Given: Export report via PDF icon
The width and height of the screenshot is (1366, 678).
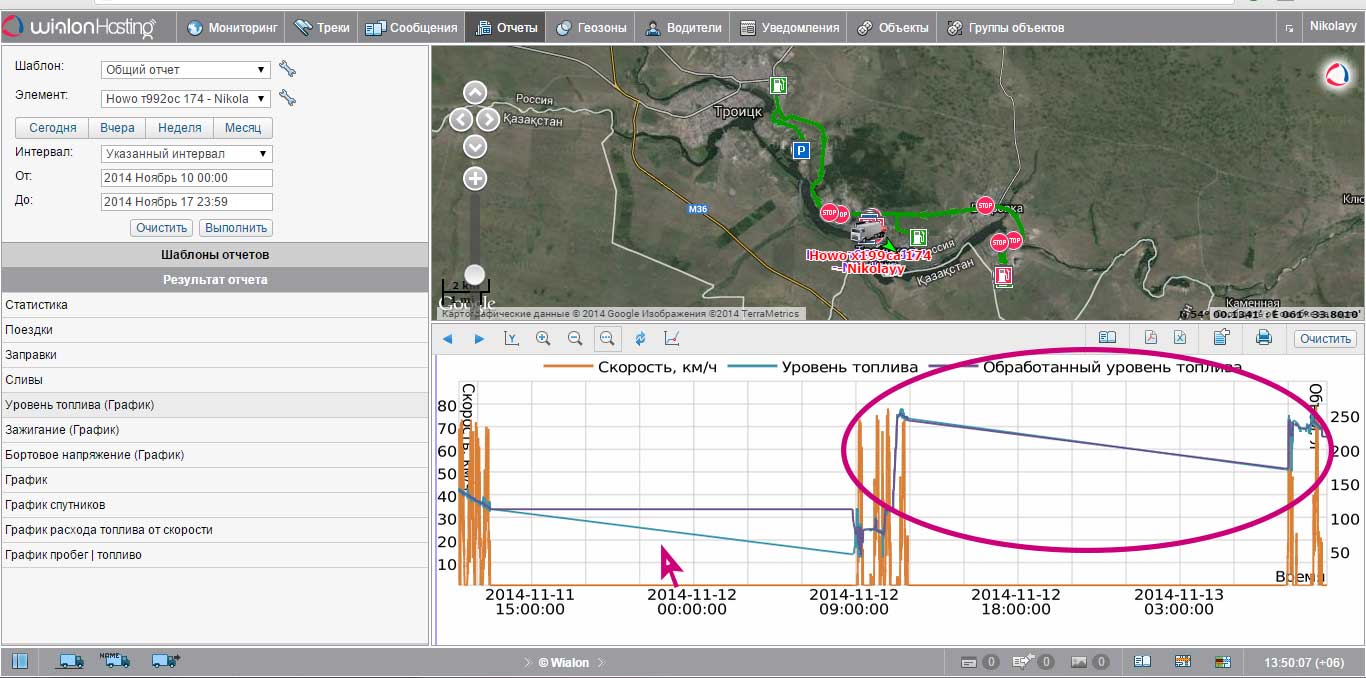Looking at the screenshot, I should click(x=1151, y=338).
